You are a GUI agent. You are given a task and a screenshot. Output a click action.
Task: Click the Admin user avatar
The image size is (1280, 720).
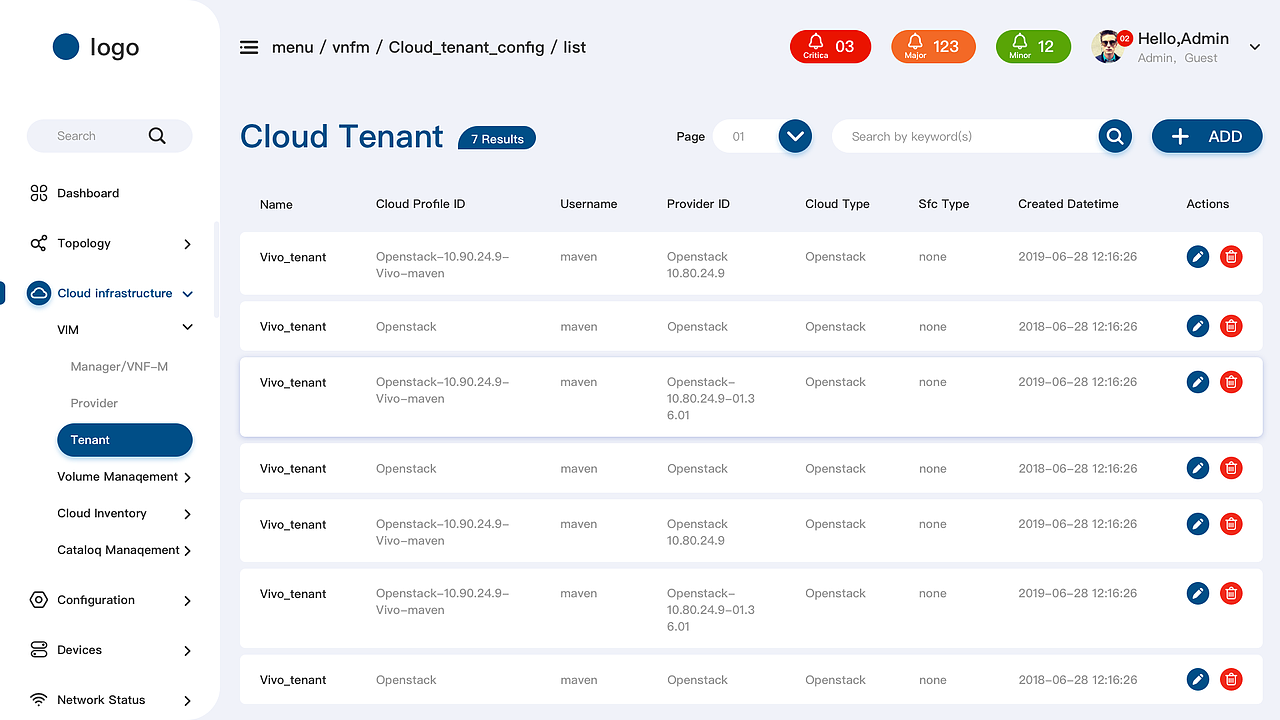click(x=1108, y=47)
